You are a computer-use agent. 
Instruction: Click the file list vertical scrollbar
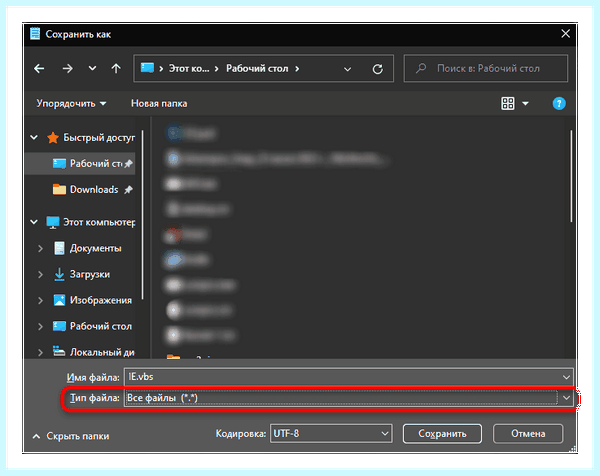tap(571, 176)
